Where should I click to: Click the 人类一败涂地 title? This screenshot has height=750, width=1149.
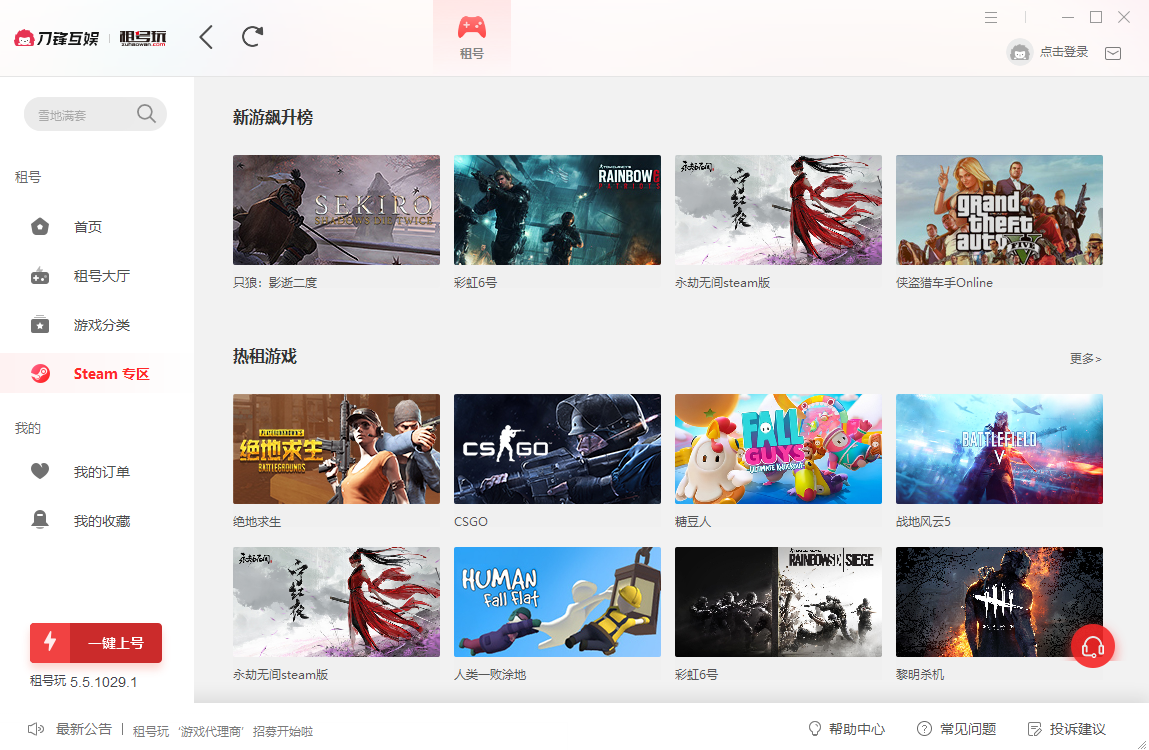pos(490,674)
